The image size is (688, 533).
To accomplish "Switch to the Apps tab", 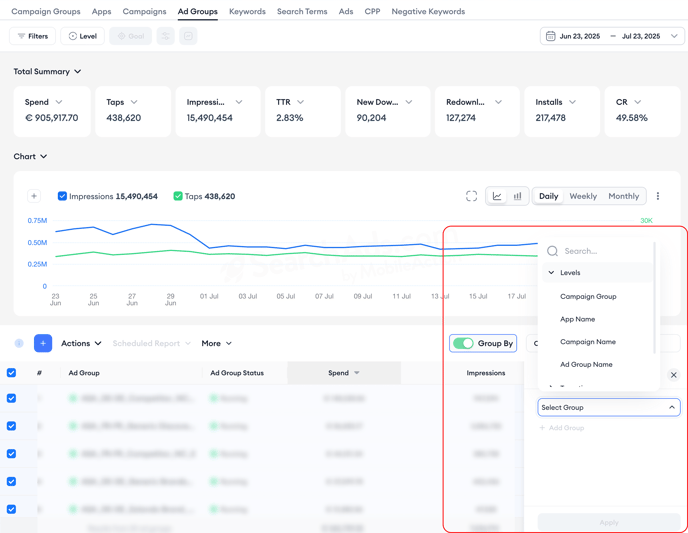I will click(101, 11).
